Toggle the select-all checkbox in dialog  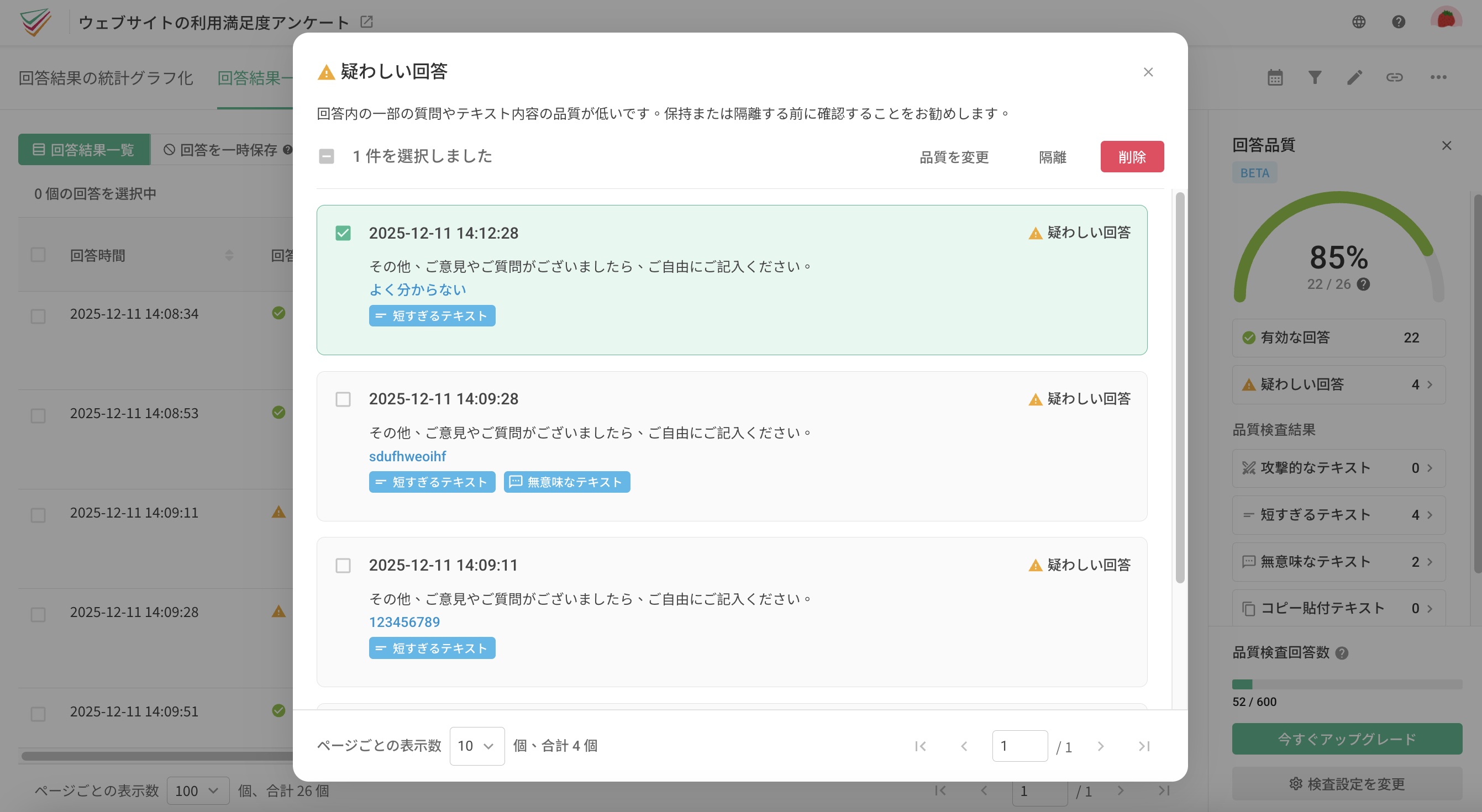point(326,156)
